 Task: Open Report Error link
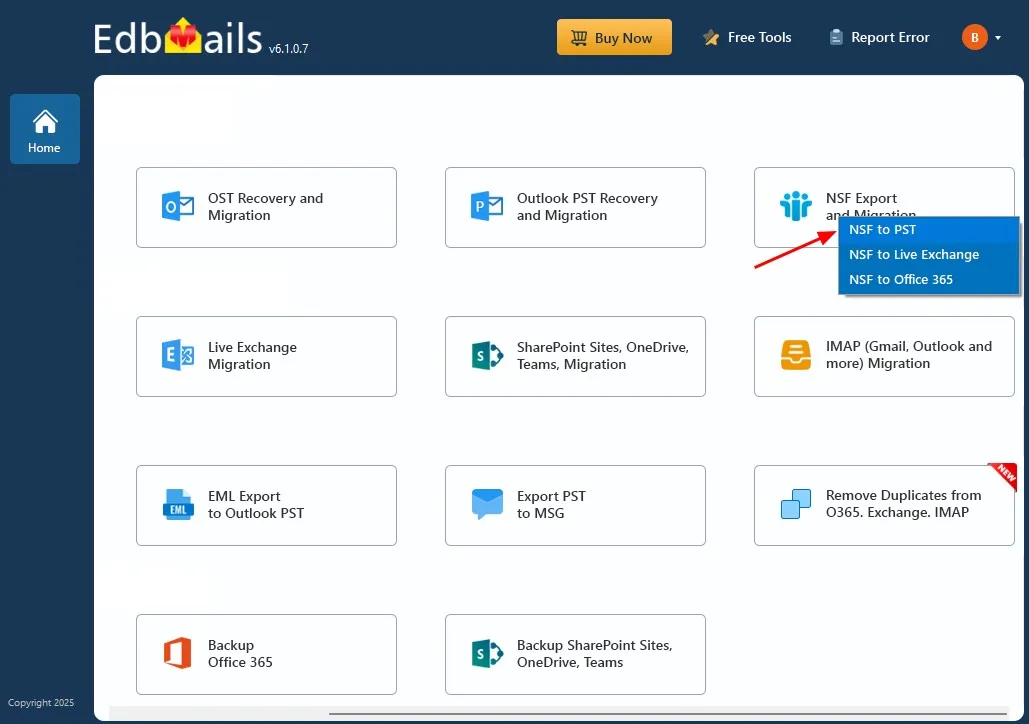(x=879, y=37)
